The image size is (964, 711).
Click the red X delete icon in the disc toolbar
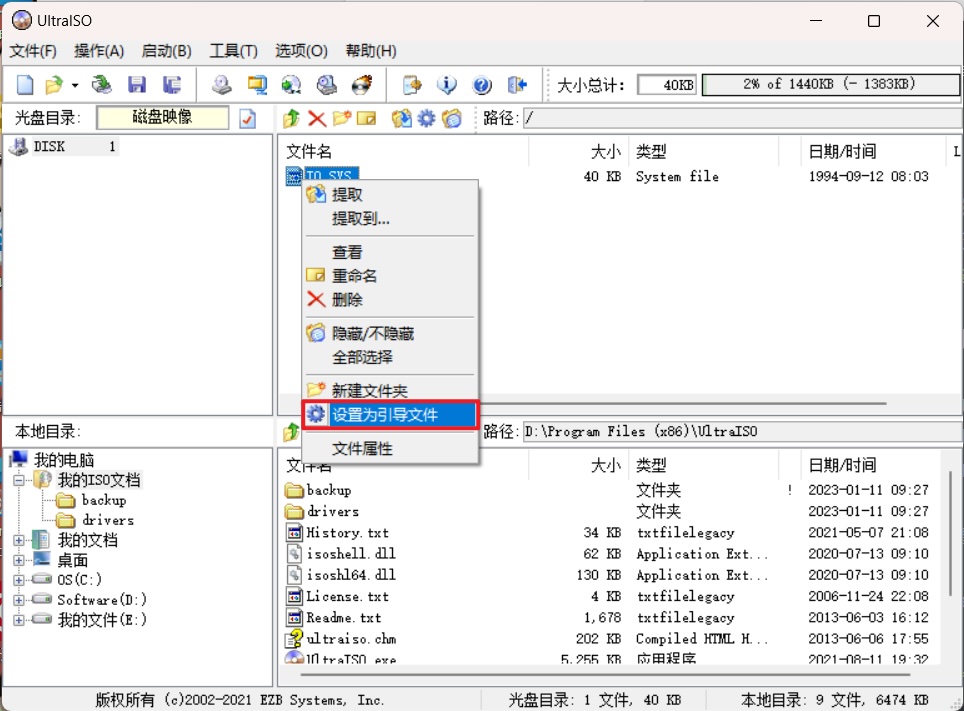tap(317, 118)
